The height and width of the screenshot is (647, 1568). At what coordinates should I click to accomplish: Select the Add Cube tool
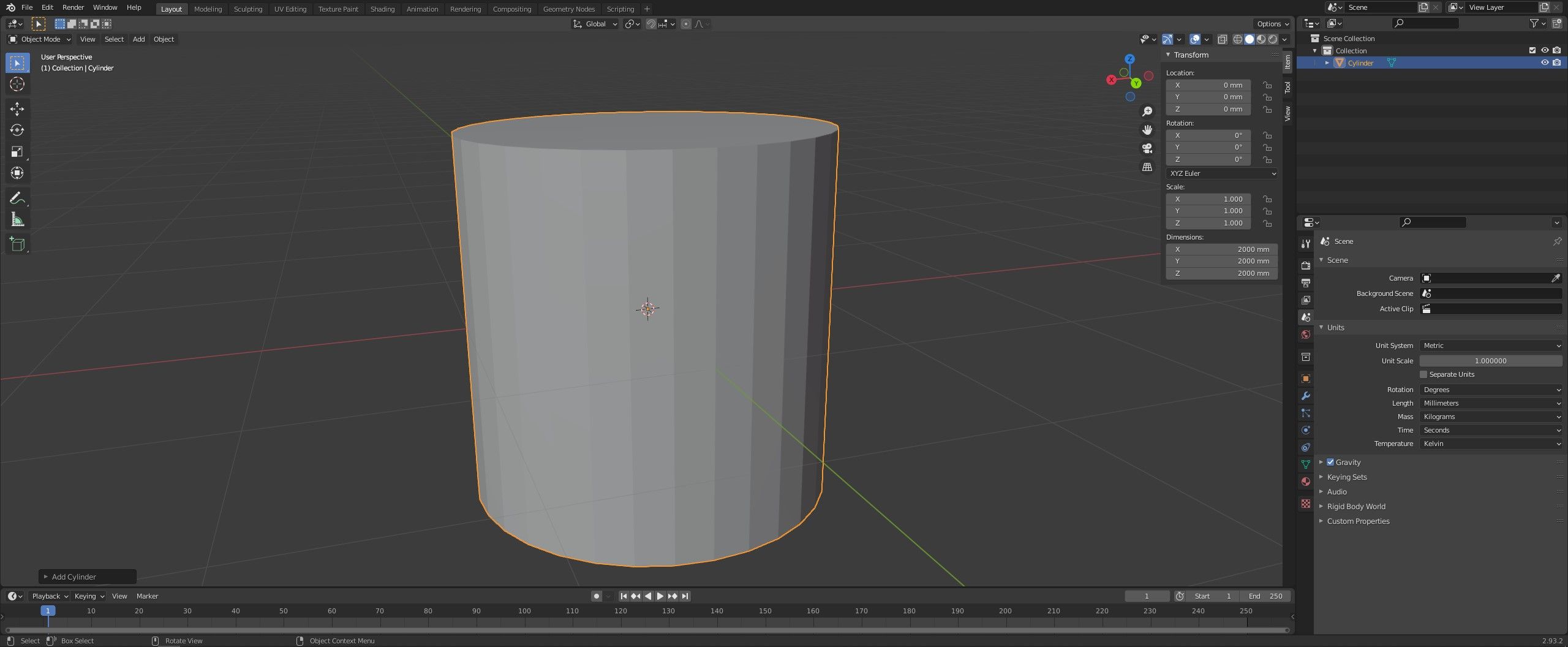pos(17,244)
